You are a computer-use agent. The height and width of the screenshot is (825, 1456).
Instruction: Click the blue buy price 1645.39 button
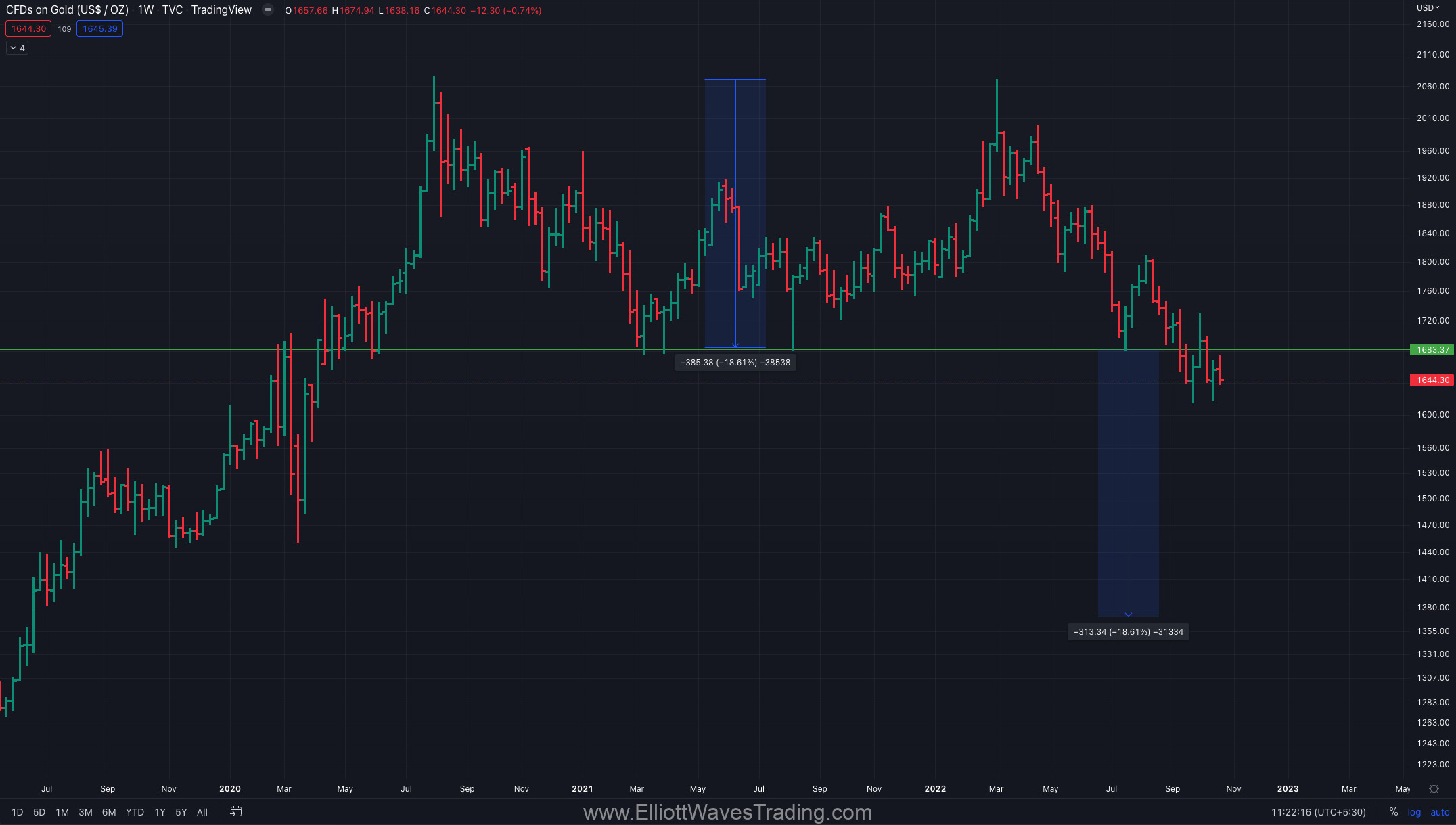99,28
